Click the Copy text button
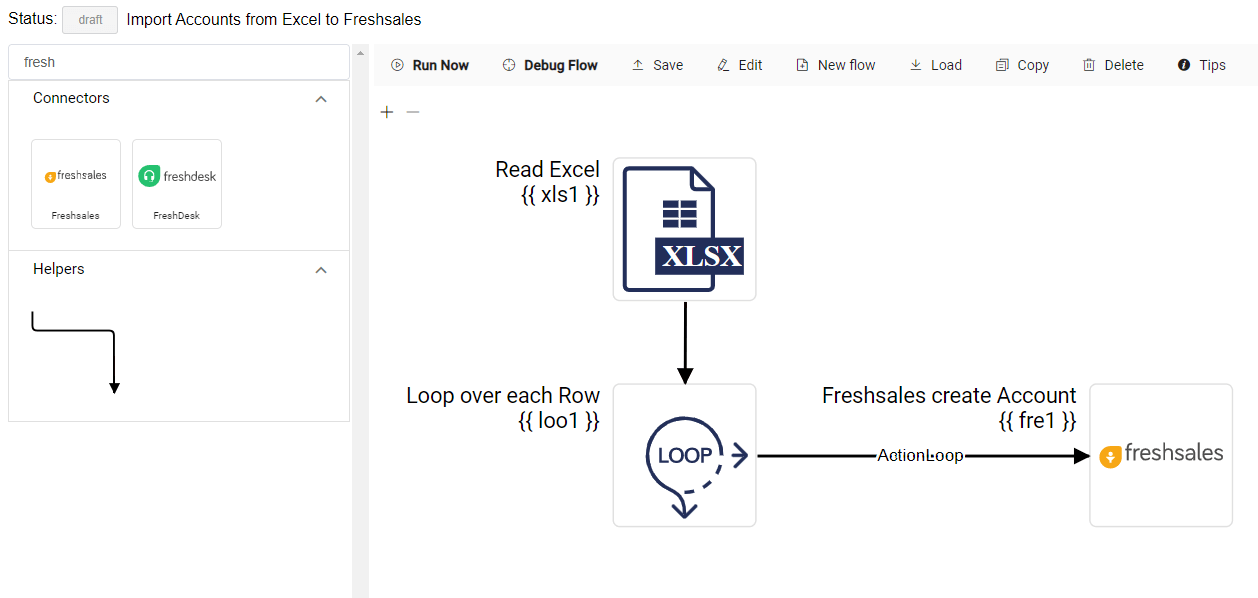The image size is (1258, 598). [x=1033, y=65]
